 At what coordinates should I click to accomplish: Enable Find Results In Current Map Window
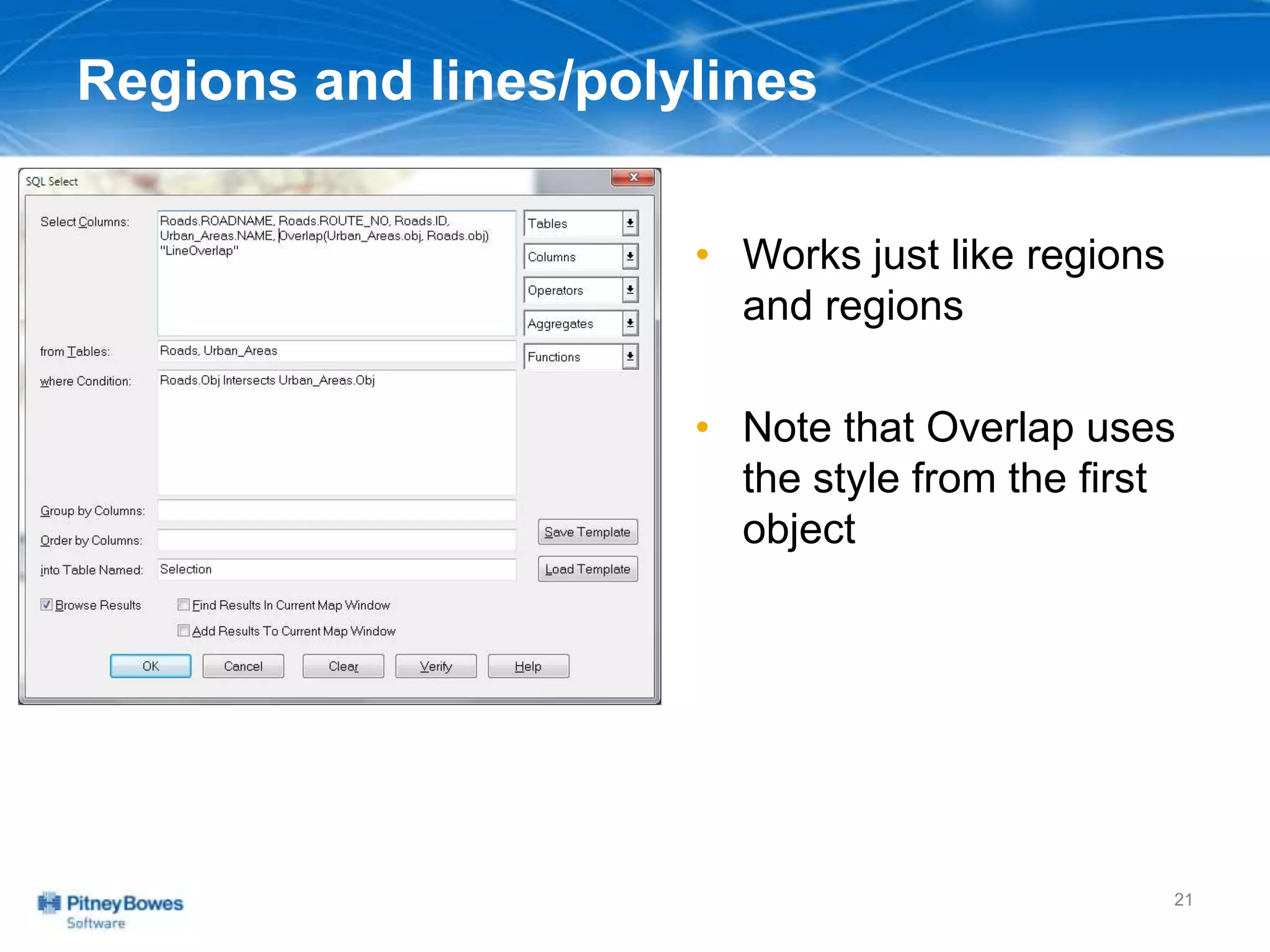click(184, 605)
